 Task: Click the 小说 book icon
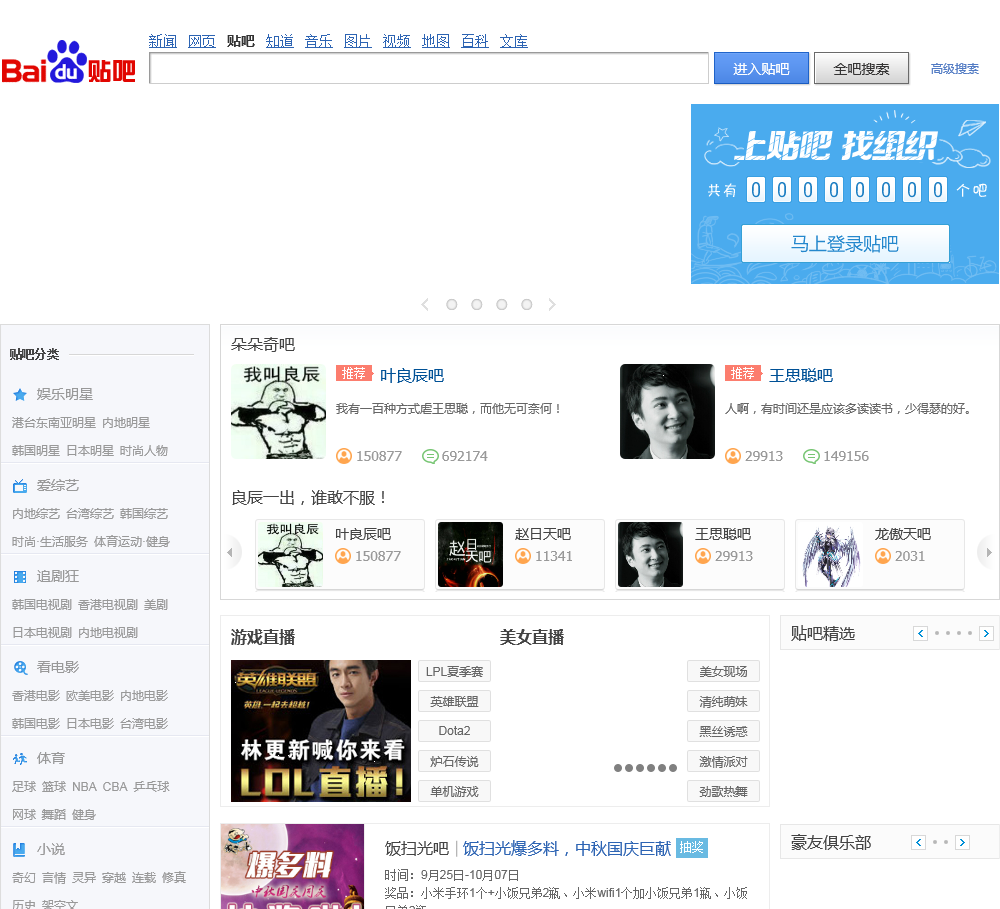[19, 850]
